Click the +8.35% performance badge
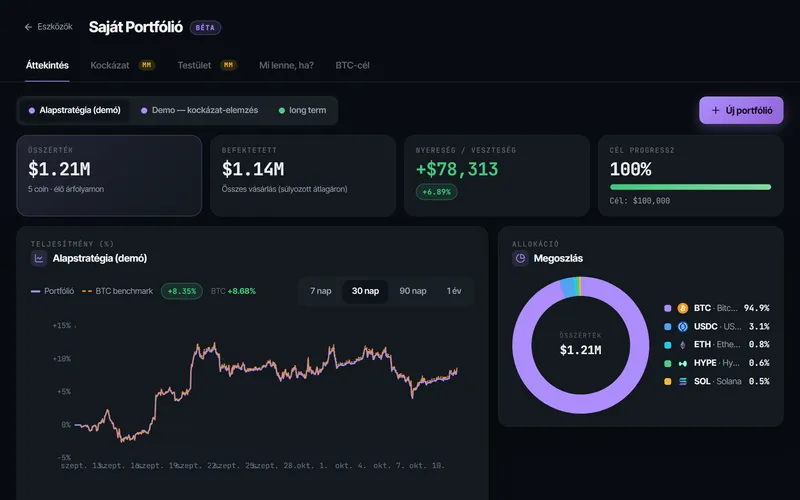 coord(182,291)
